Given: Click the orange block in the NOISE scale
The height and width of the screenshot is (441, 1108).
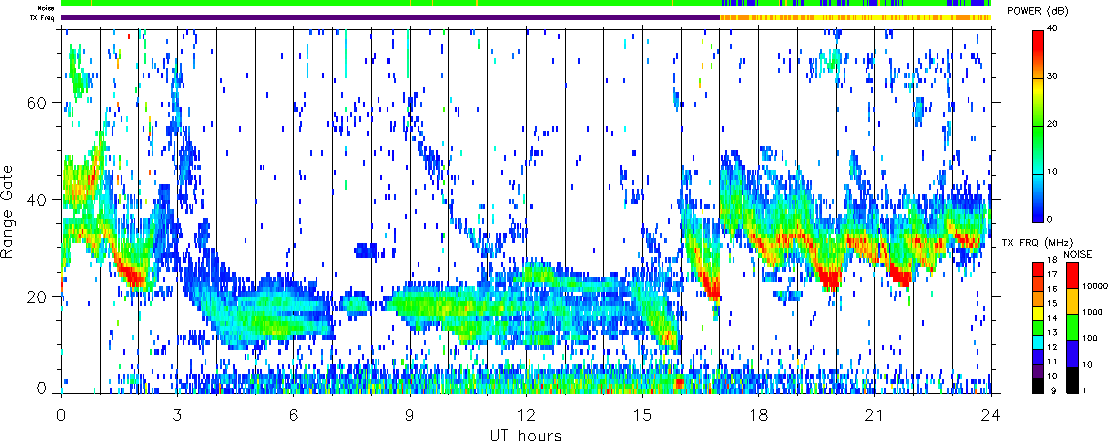Looking at the screenshot, I should pyautogui.click(x=1072, y=301).
